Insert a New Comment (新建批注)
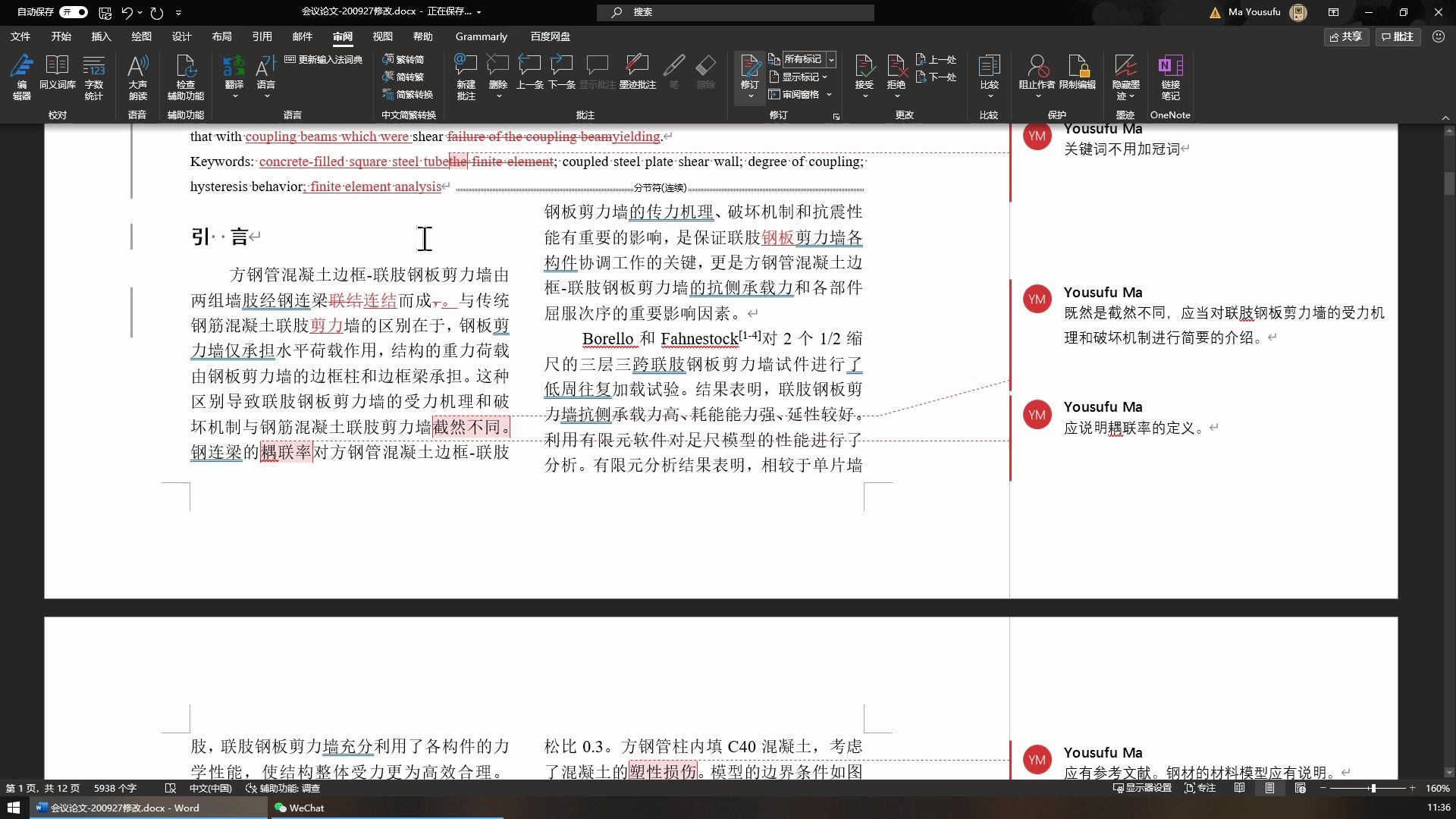Viewport: 1456px width, 819px height. click(x=466, y=77)
